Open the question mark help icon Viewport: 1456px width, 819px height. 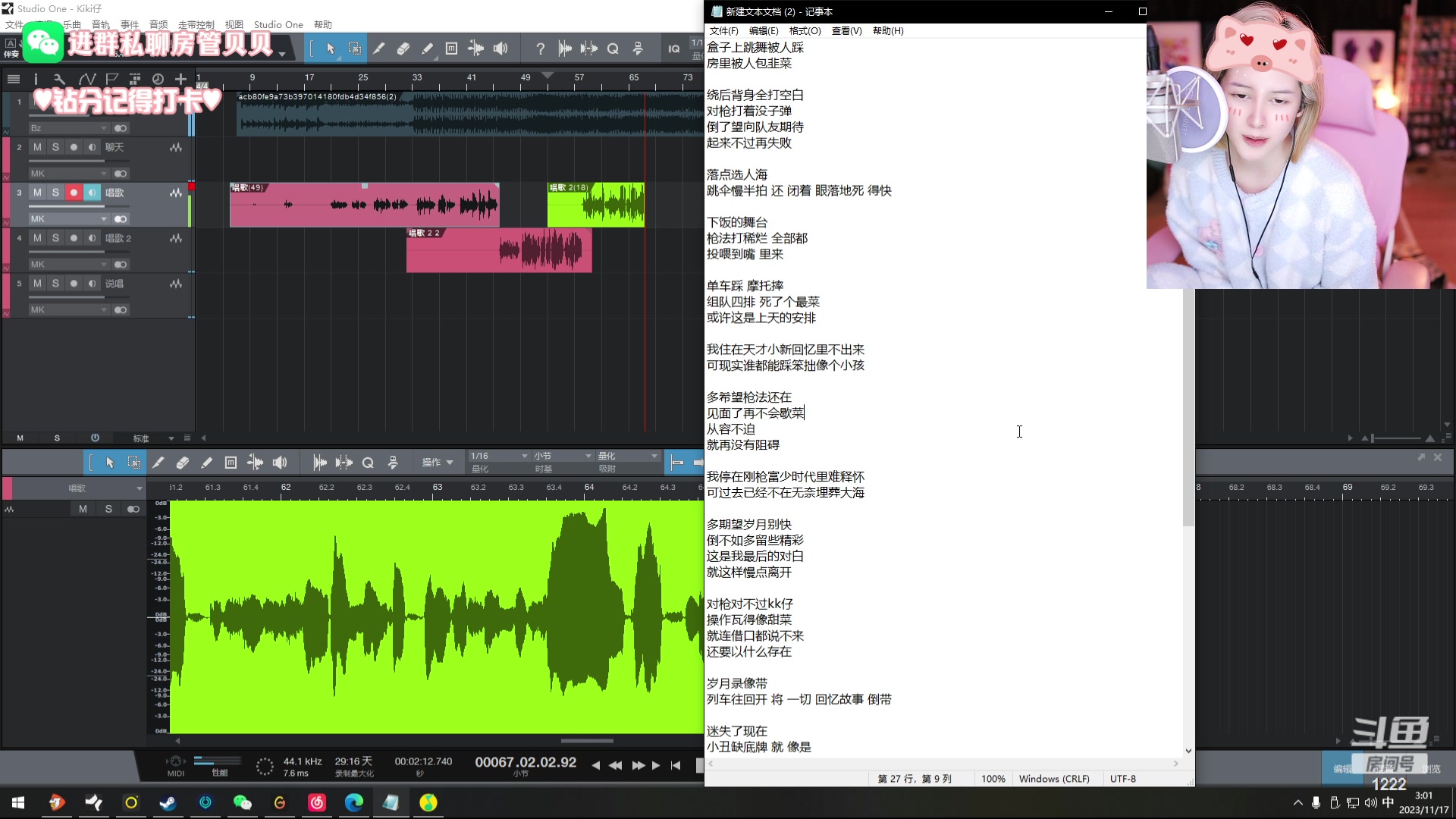pos(540,49)
